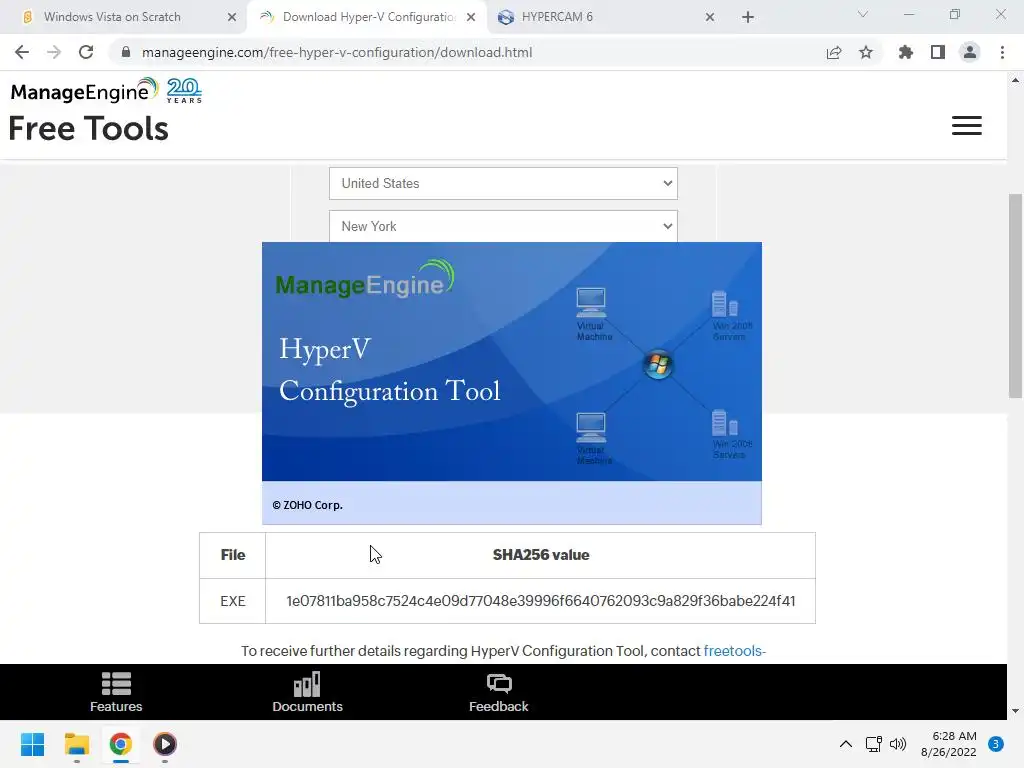Click the scrollbar down arrow
The image size is (1024, 768).
tap(1015, 711)
